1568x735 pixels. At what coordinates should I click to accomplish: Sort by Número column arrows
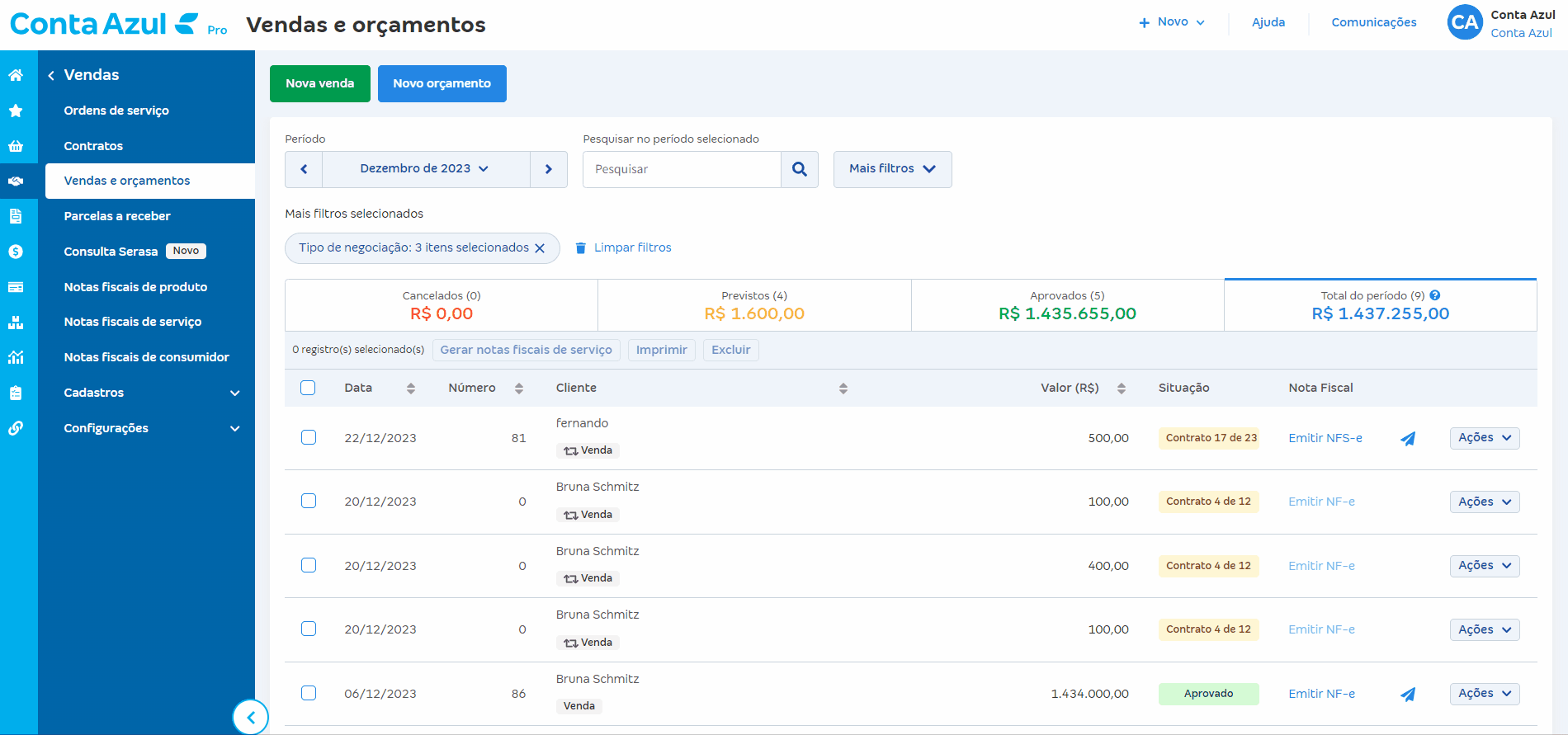519,389
